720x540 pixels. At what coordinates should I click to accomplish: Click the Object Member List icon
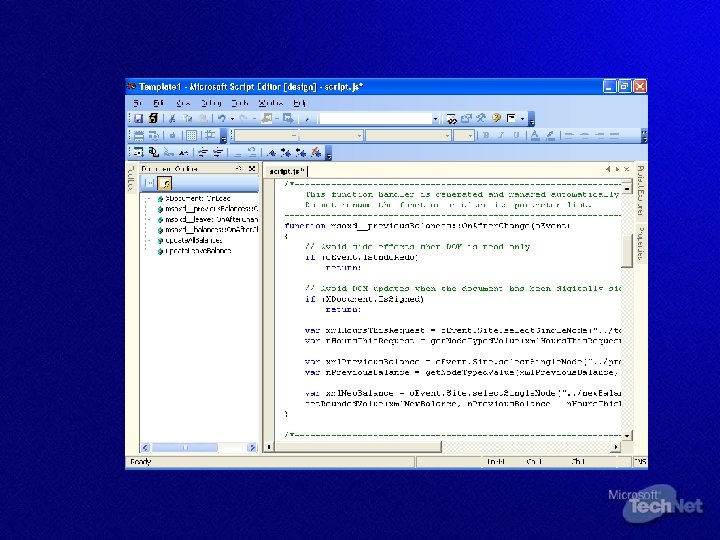point(138,152)
